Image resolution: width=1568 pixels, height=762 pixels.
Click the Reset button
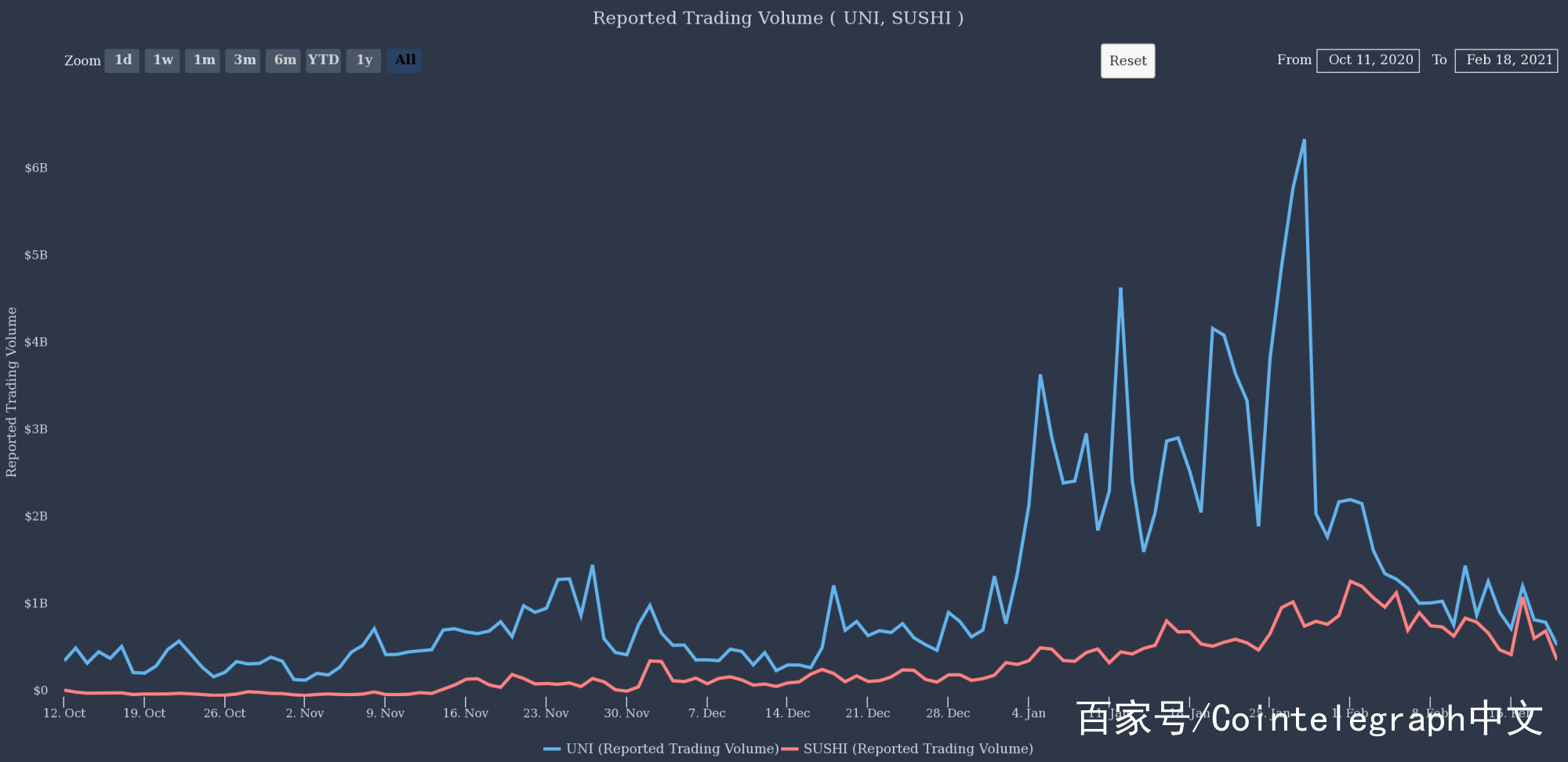click(x=1127, y=60)
